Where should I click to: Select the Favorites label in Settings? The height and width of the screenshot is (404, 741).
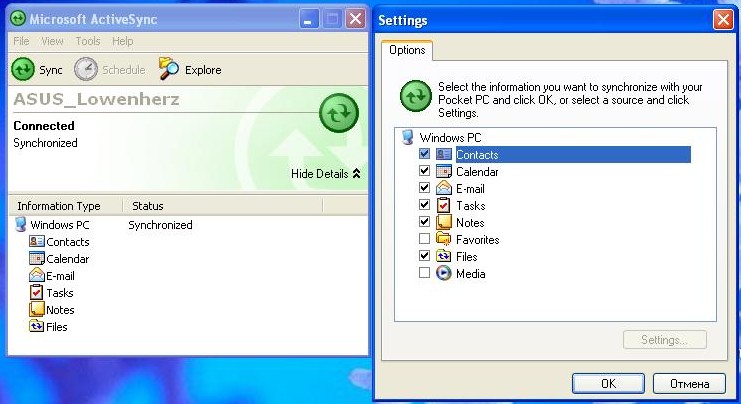click(478, 240)
